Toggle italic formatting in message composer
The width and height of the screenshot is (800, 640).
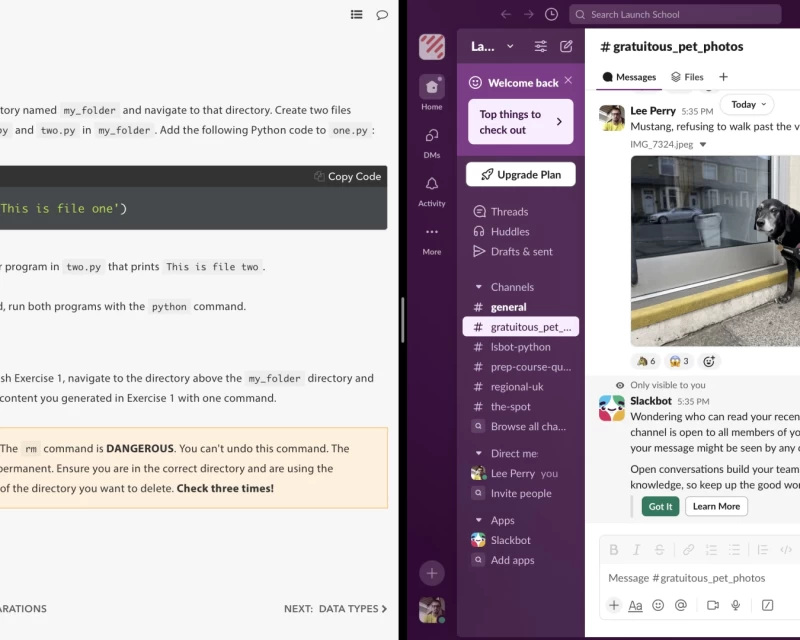pos(637,549)
